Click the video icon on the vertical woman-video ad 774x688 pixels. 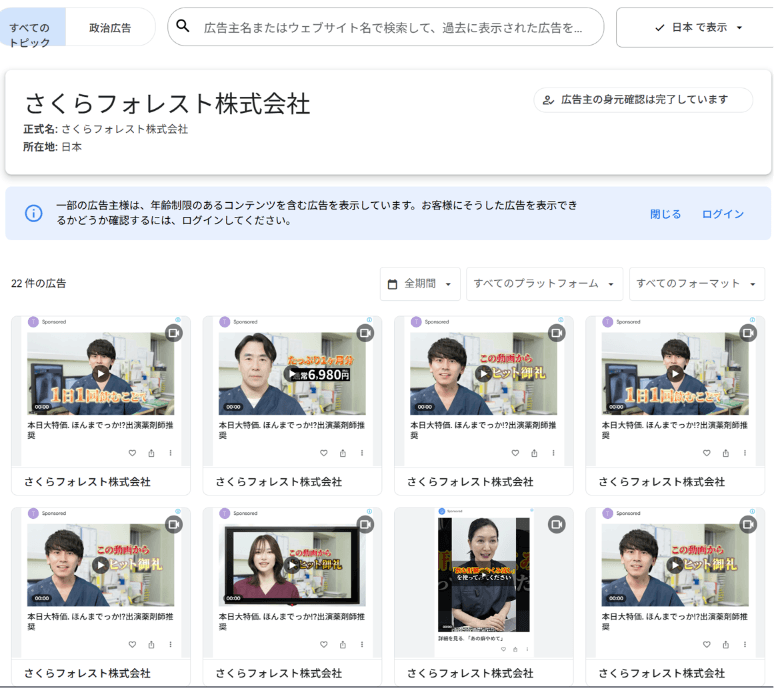click(x=556, y=524)
